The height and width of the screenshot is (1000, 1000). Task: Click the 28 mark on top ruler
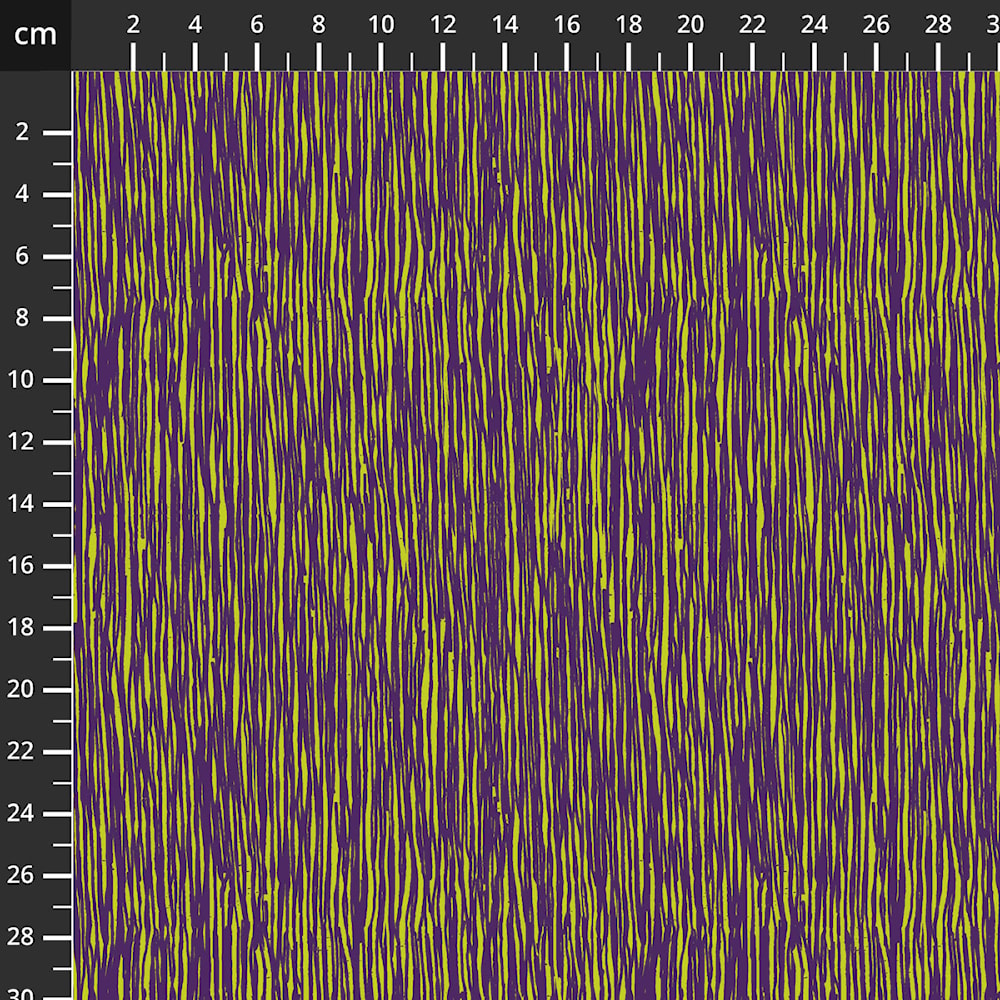939,26
